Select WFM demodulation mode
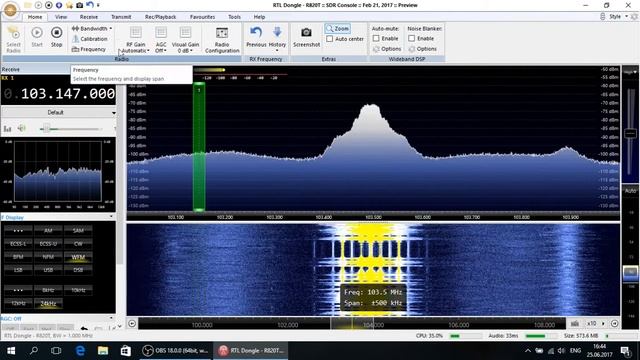 point(78,257)
